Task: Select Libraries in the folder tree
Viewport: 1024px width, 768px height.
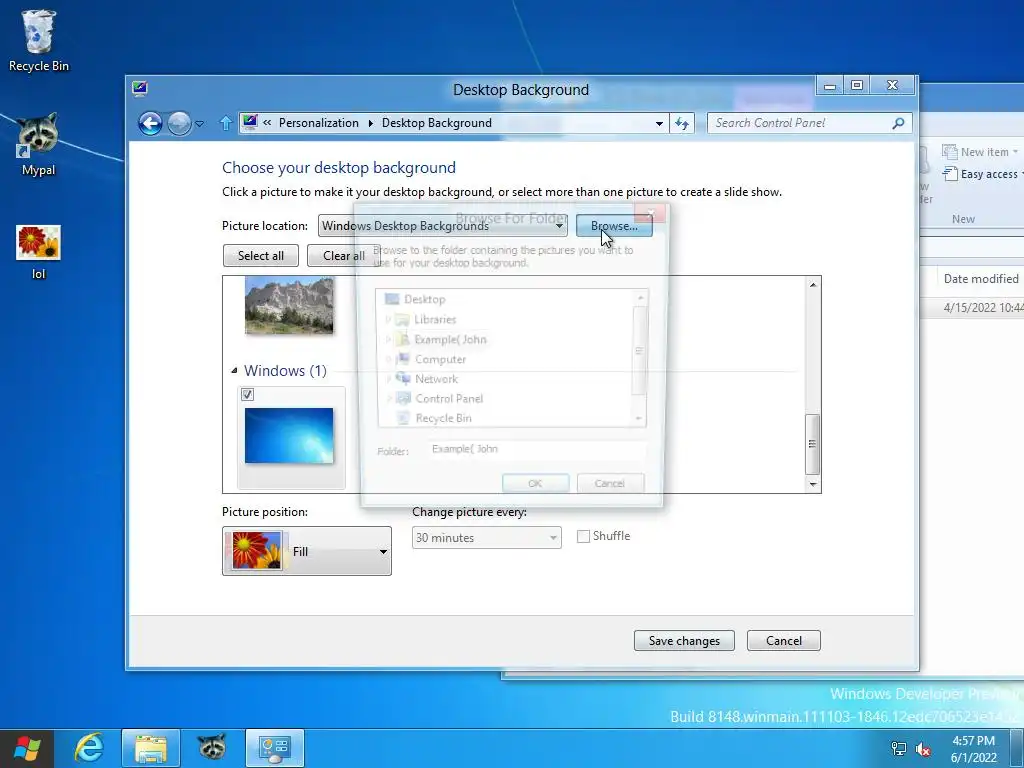Action: pos(435,319)
